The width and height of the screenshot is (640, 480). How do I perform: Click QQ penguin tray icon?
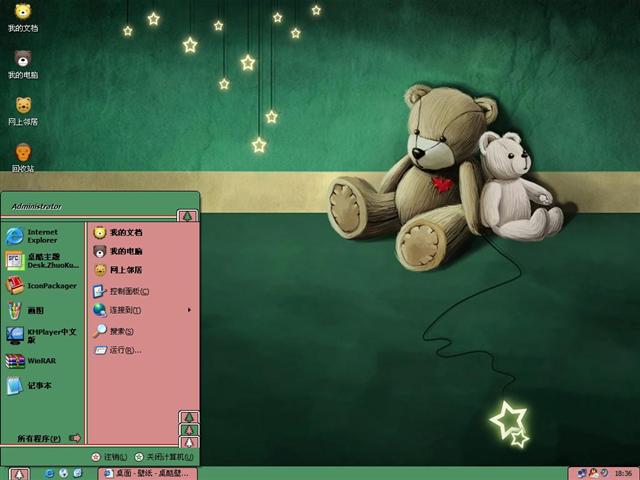point(593,473)
